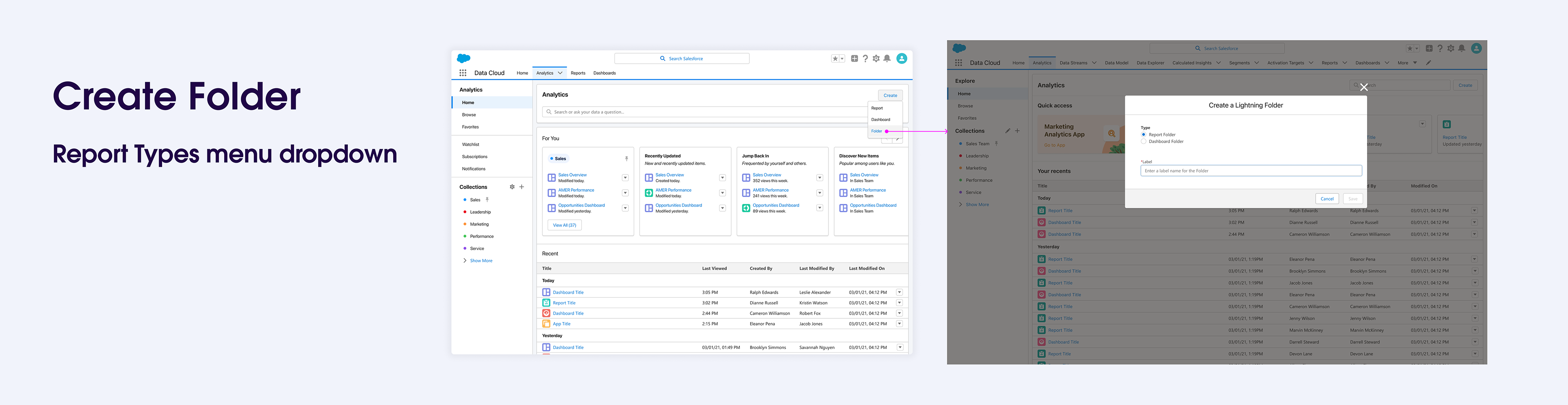Open row menu for App Title in Recent
The width and height of the screenshot is (1568, 405).
click(900, 324)
